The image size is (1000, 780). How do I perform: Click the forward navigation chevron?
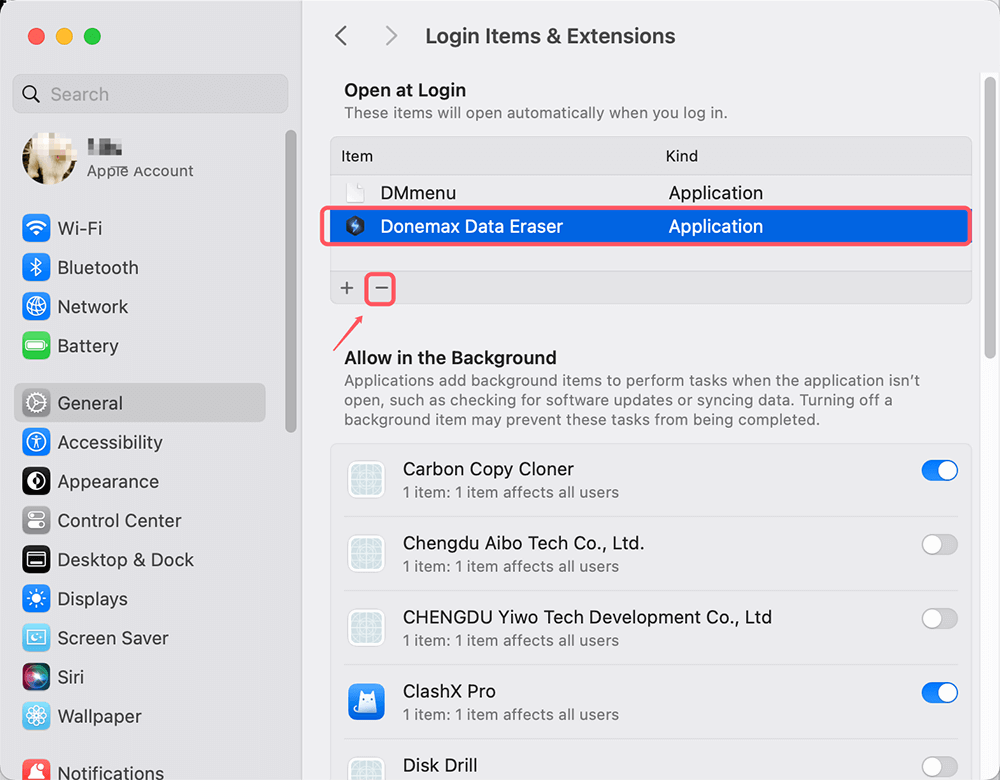tap(390, 35)
